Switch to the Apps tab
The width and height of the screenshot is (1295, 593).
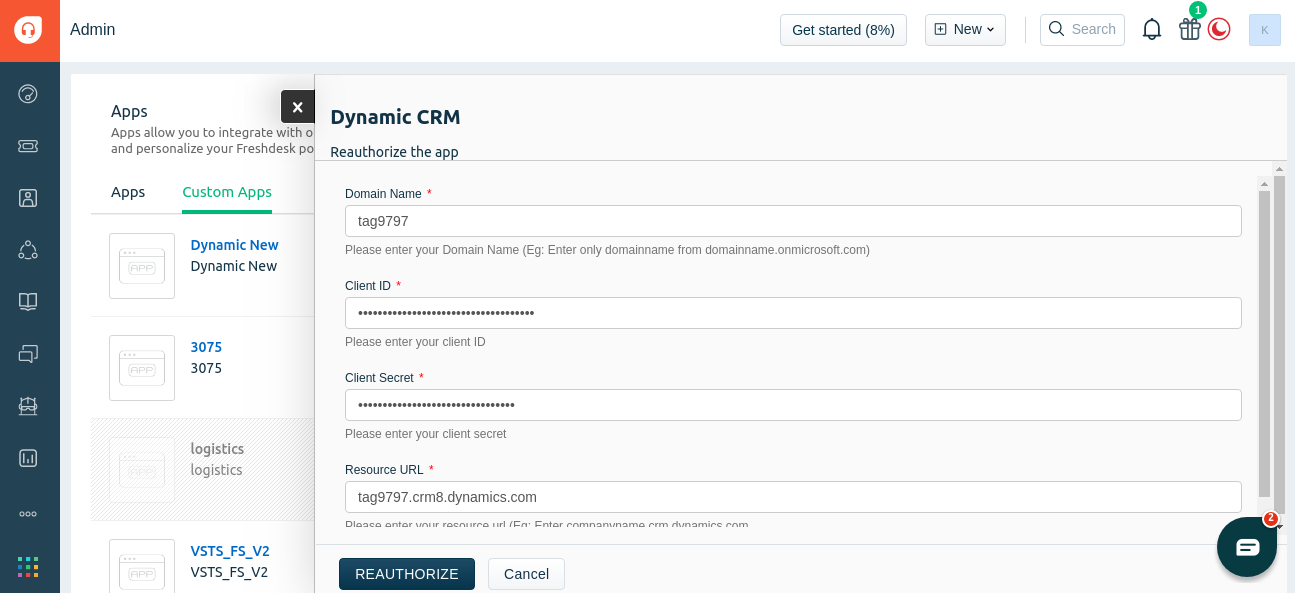128,192
